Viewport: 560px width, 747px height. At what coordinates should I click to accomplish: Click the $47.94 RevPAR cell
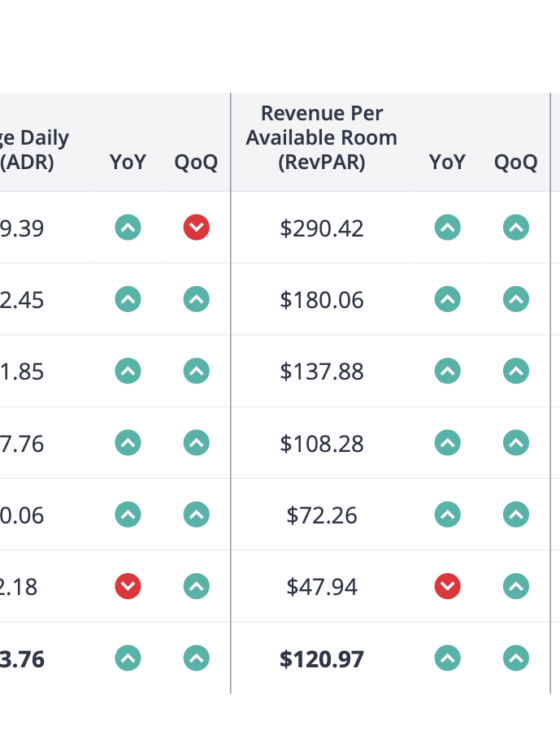pyautogui.click(x=322, y=587)
